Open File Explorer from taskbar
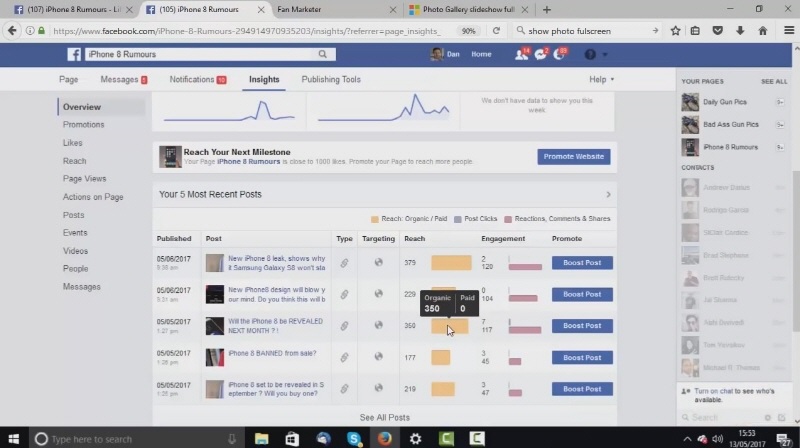This screenshot has height=448, width=800. [x=262, y=439]
